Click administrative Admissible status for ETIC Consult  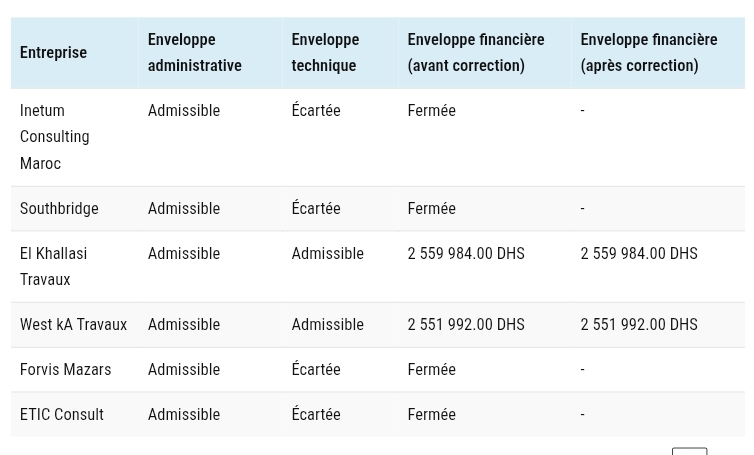pos(183,414)
